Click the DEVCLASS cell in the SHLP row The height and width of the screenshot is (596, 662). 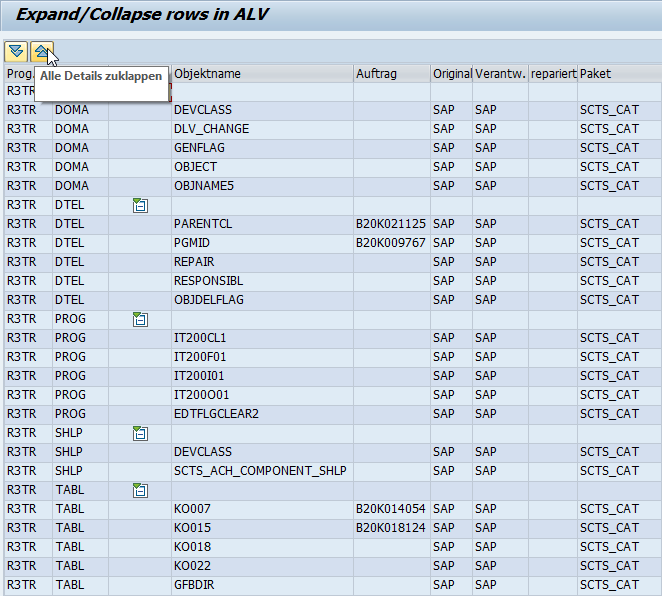[262, 452]
